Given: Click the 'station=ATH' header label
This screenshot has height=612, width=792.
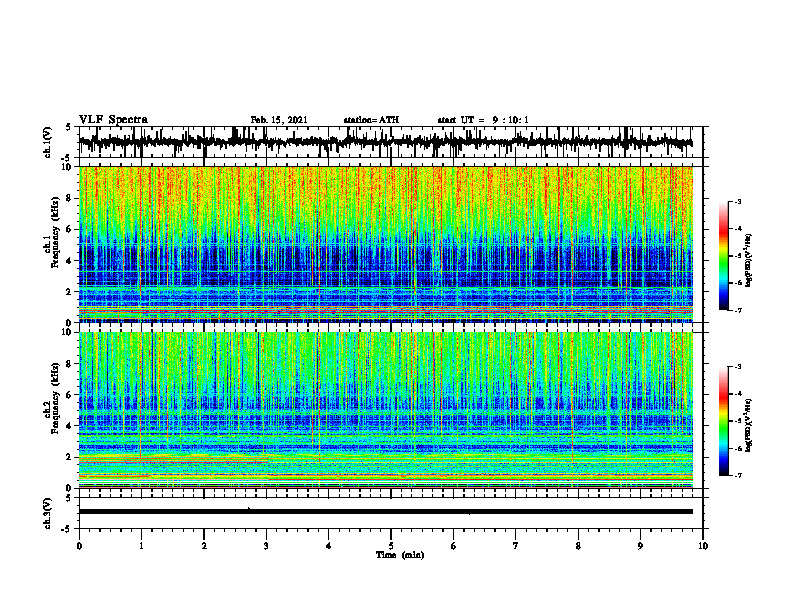Looking at the screenshot, I should [371, 120].
